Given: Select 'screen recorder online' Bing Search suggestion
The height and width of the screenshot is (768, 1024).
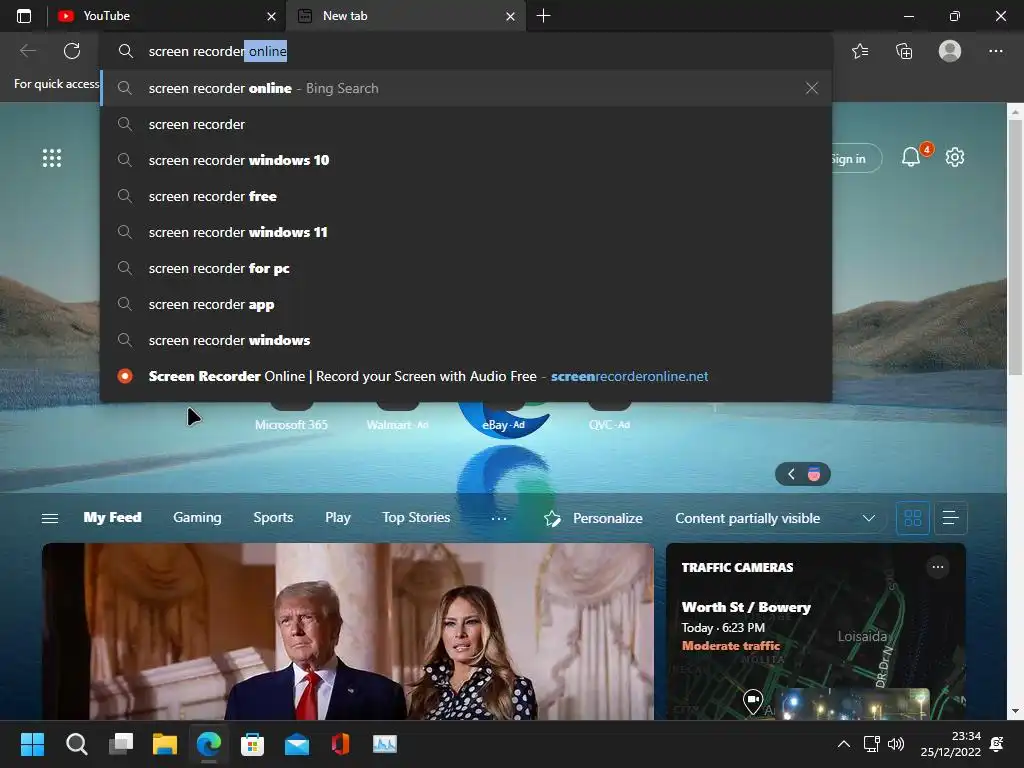Looking at the screenshot, I should pyautogui.click(x=466, y=88).
